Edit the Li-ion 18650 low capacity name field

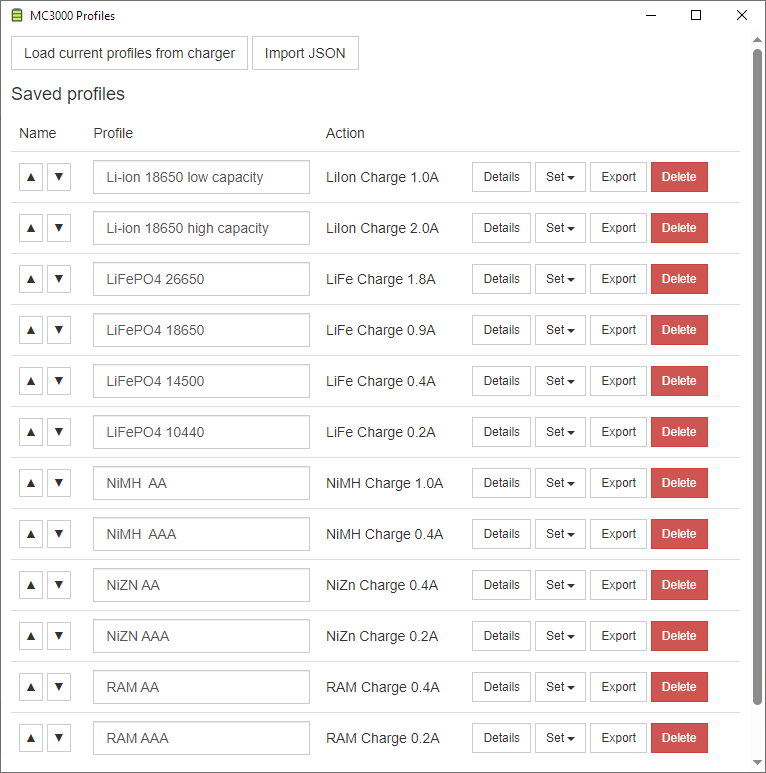point(201,177)
